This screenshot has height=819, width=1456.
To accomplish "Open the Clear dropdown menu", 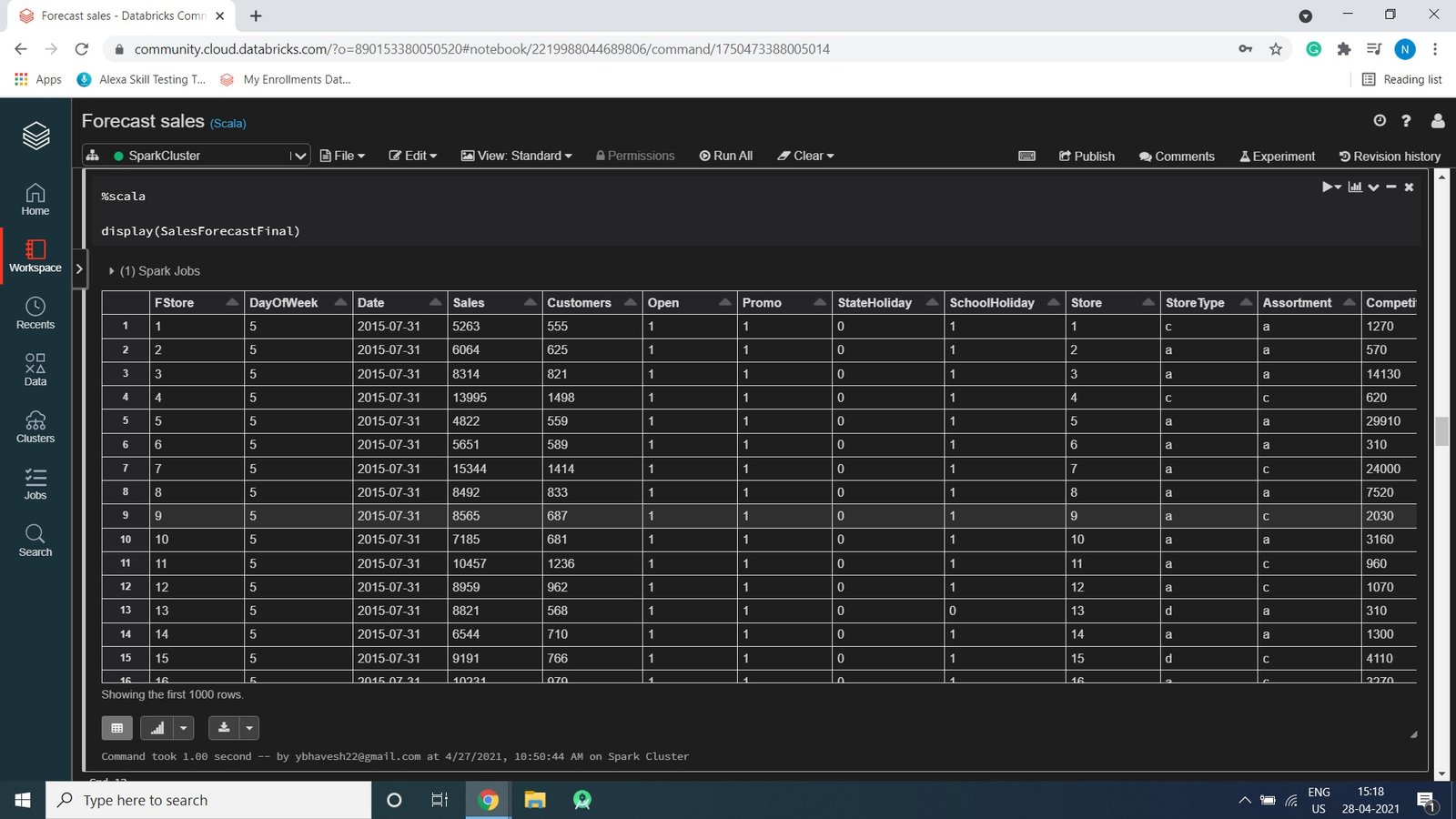I will pos(805,156).
